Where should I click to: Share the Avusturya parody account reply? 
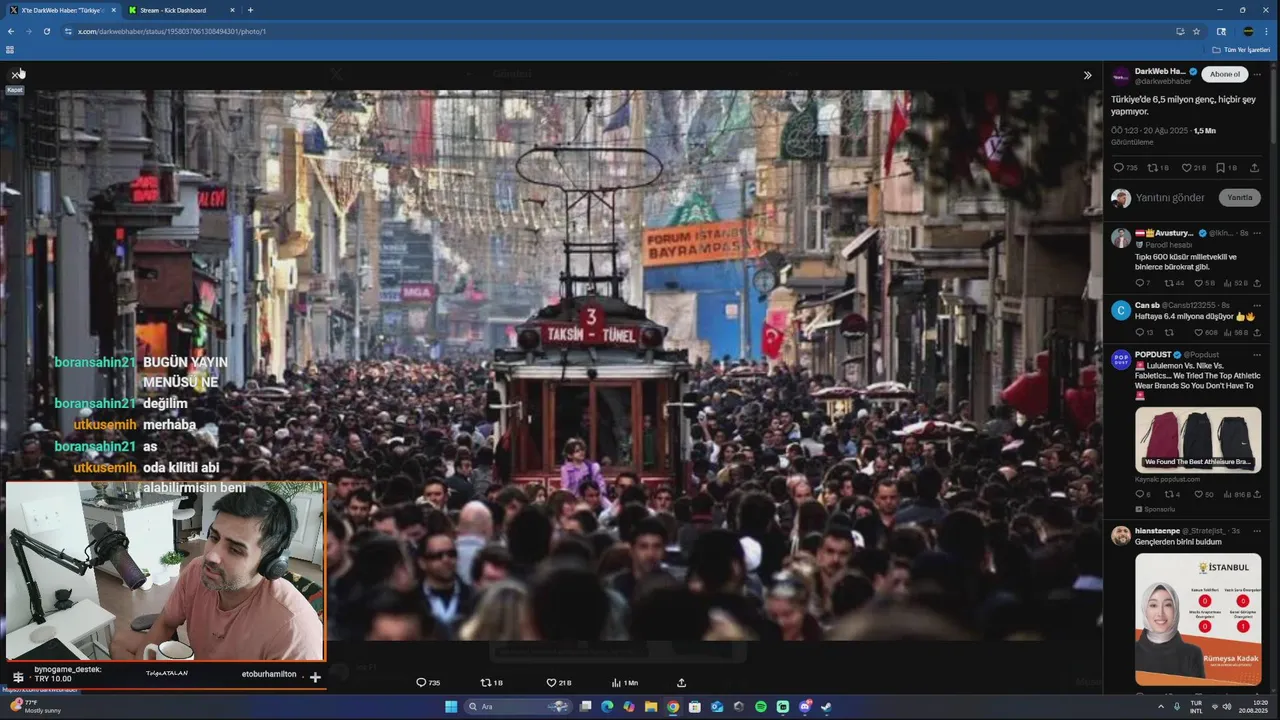coord(1257,283)
